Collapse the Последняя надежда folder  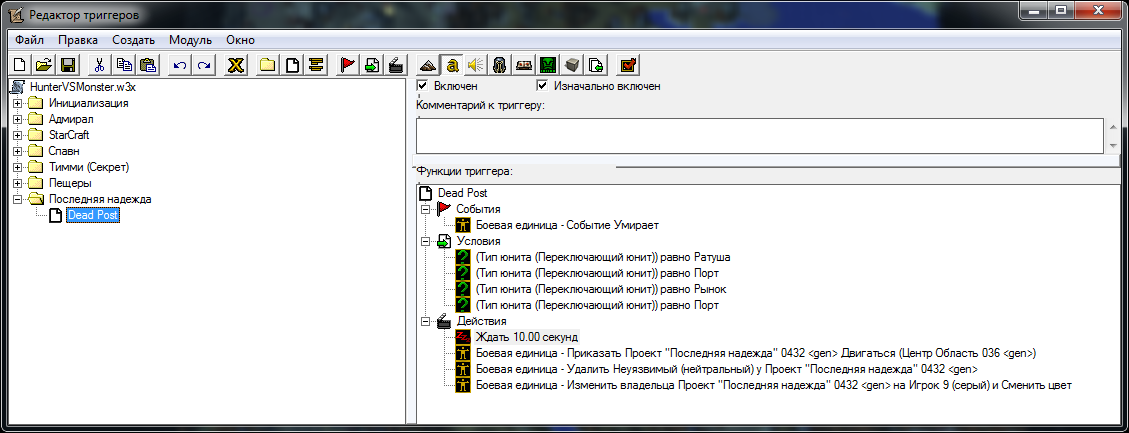pyautogui.click(x=17, y=199)
